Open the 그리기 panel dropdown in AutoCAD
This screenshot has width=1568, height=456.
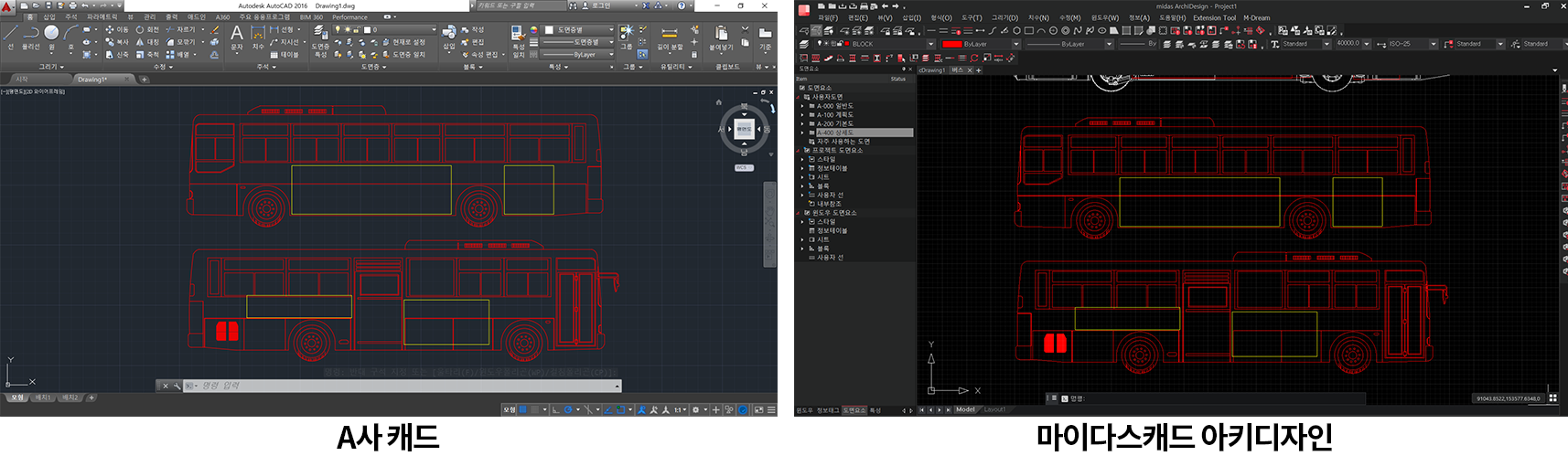50,67
